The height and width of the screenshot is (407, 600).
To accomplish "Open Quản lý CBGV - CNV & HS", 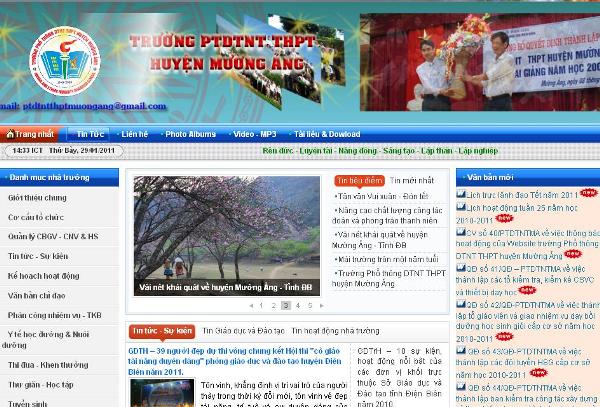I will click(53, 236).
